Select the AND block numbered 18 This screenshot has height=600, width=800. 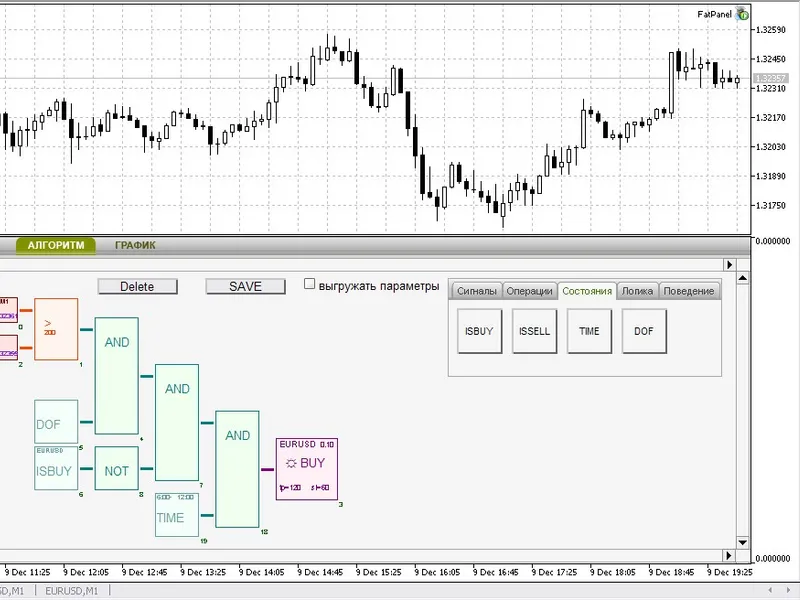point(237,469)
